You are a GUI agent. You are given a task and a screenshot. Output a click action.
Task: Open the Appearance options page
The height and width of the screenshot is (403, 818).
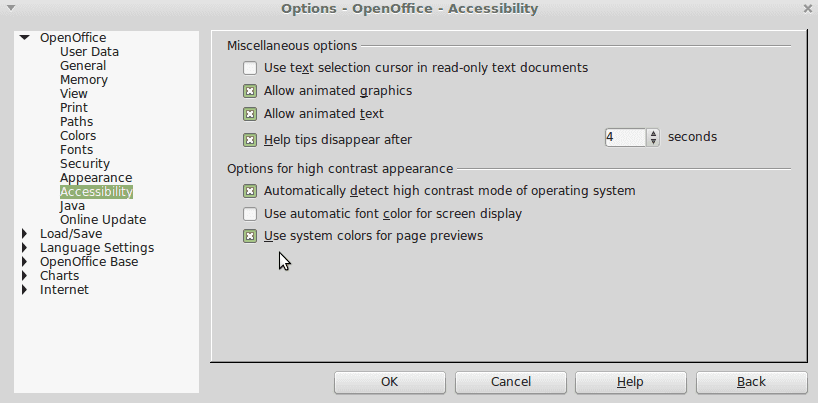point(96,178)
